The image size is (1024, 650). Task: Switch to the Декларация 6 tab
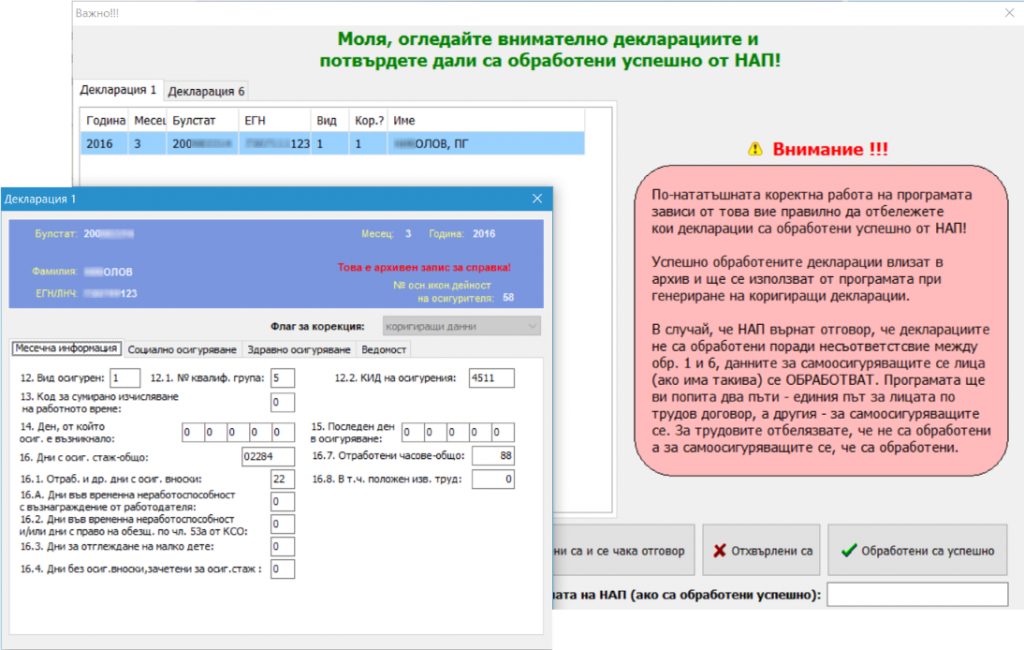(206, 91)
